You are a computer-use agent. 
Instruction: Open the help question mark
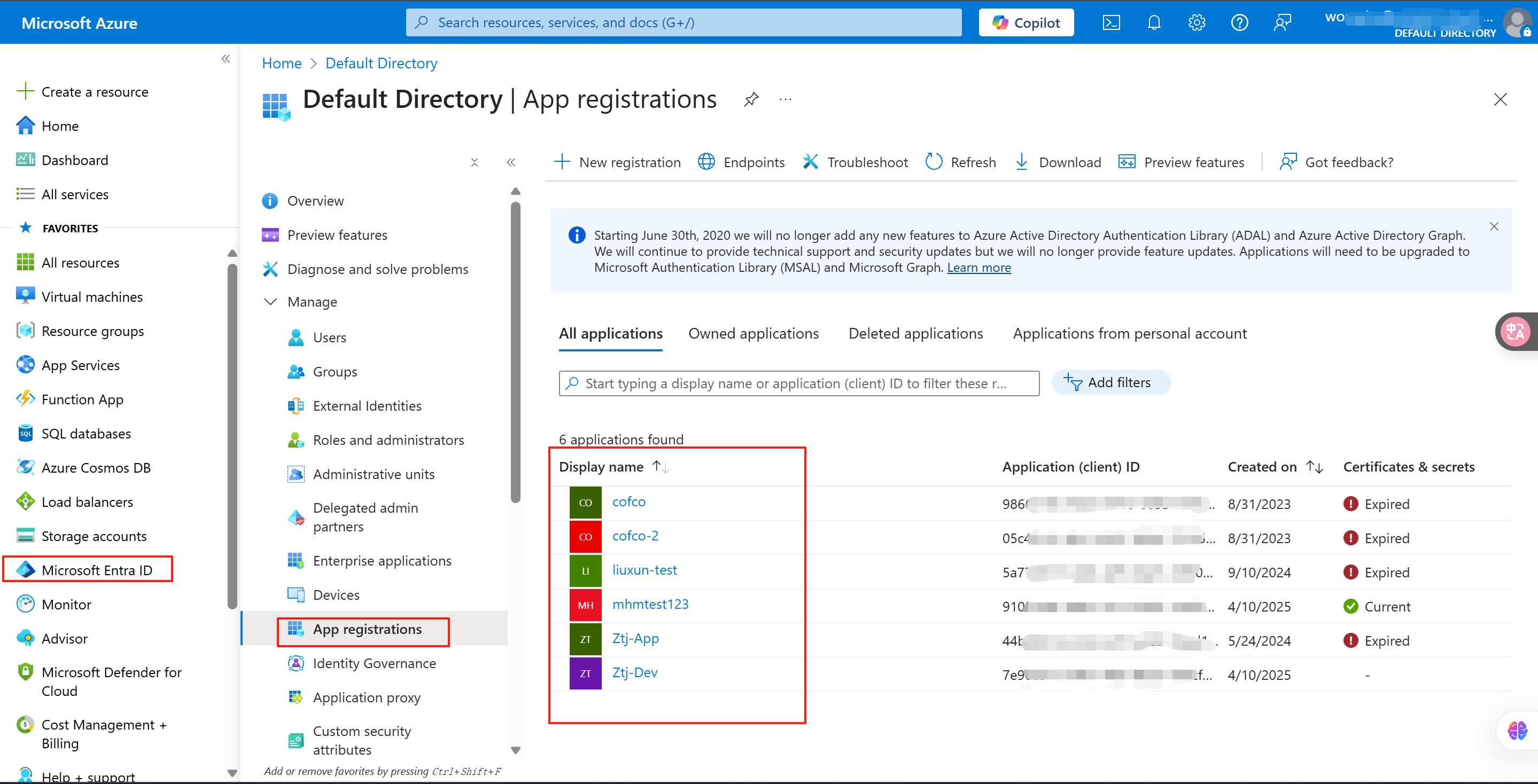(1239, 22)
